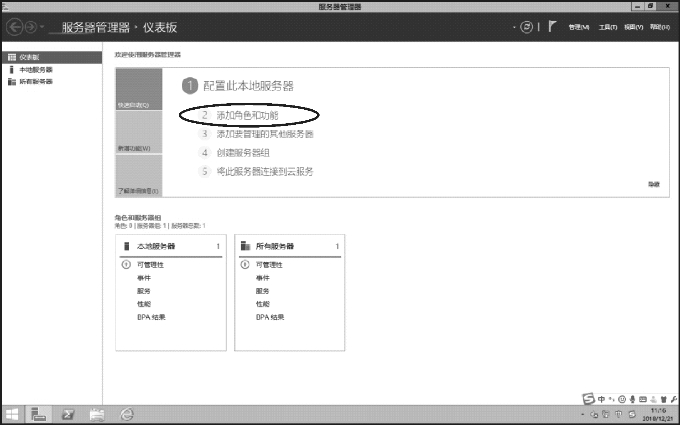Open 服务 in the 本地服务器 tile
The width and height of the screenshot is (680, 425).
point(144,291)
